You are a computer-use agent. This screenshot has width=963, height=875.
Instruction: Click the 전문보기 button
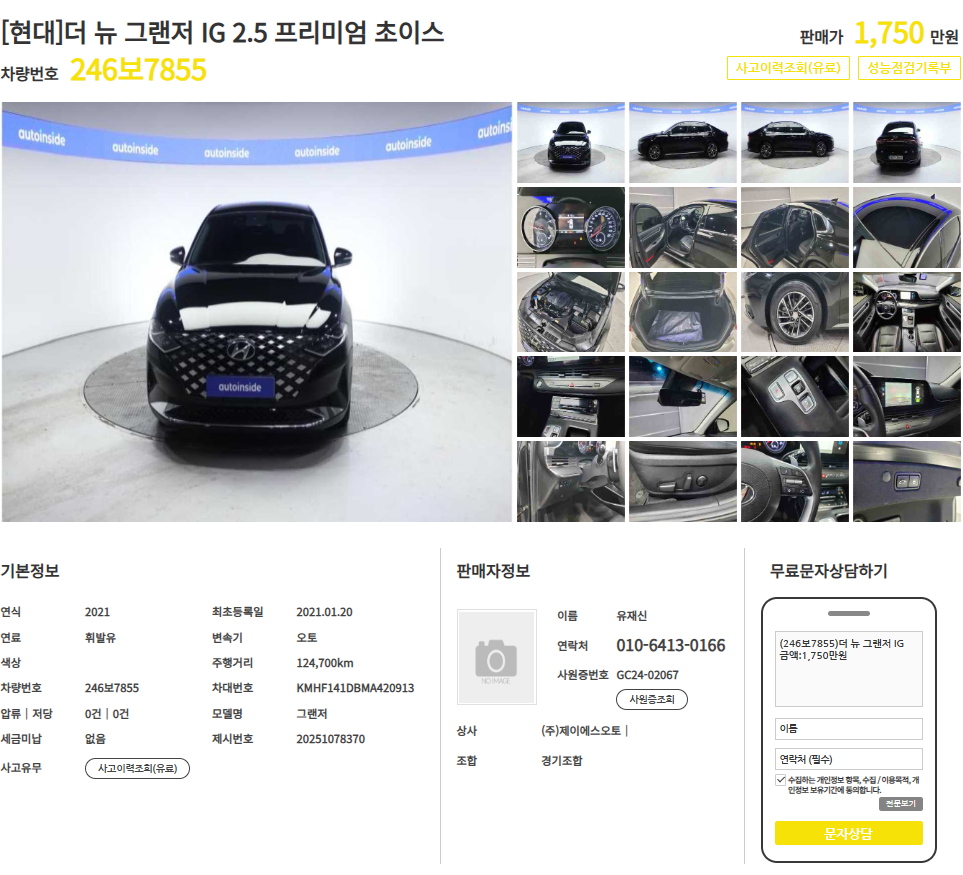click(x=900, y=803)
